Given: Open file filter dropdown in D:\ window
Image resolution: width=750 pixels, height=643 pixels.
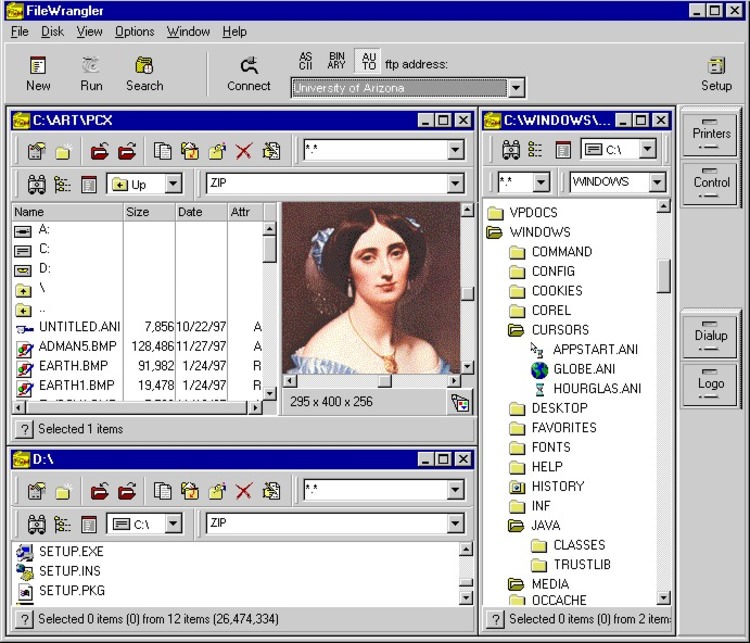Looking at the screenshot, I should tap(455, 490).
